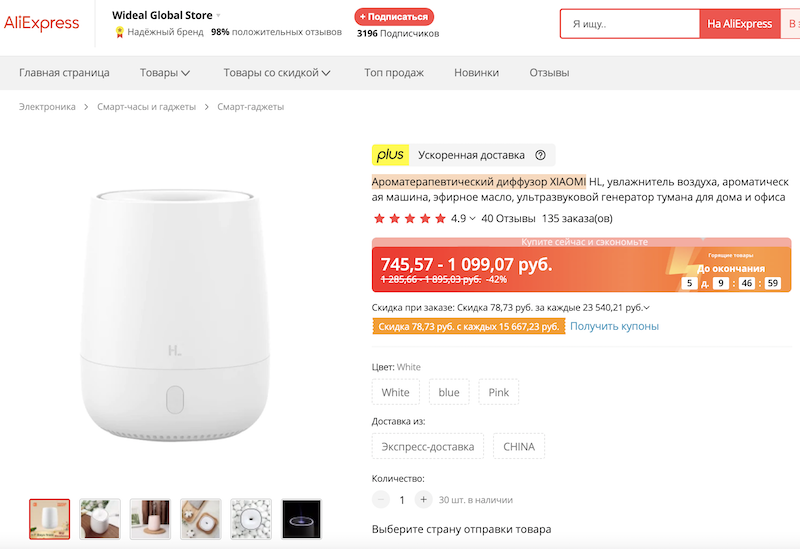Expand Товары со скидкой dropdown

276,72
